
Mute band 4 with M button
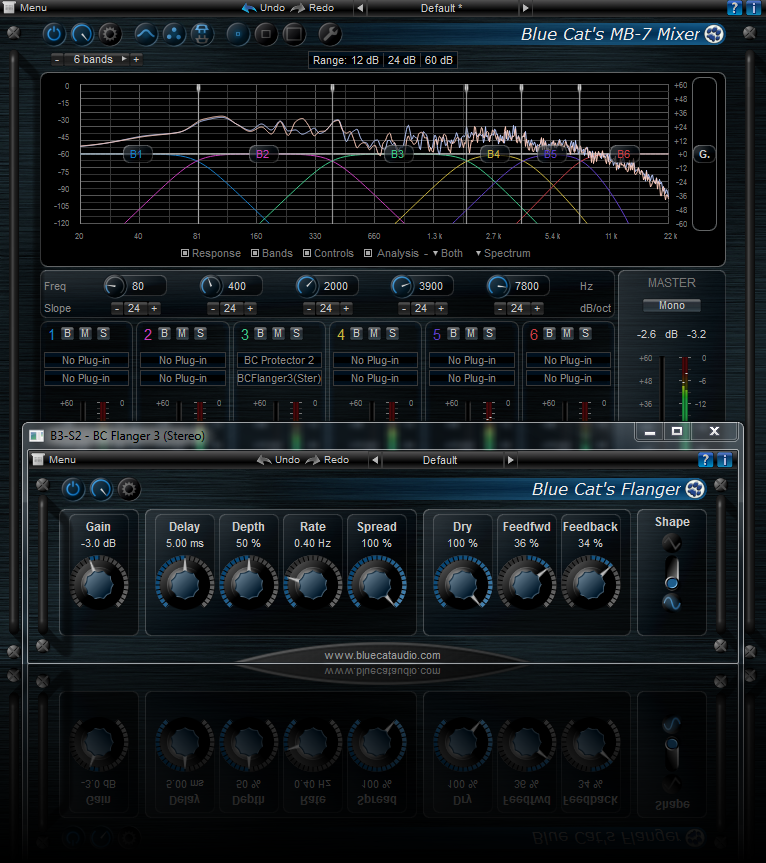click(374, 333)
